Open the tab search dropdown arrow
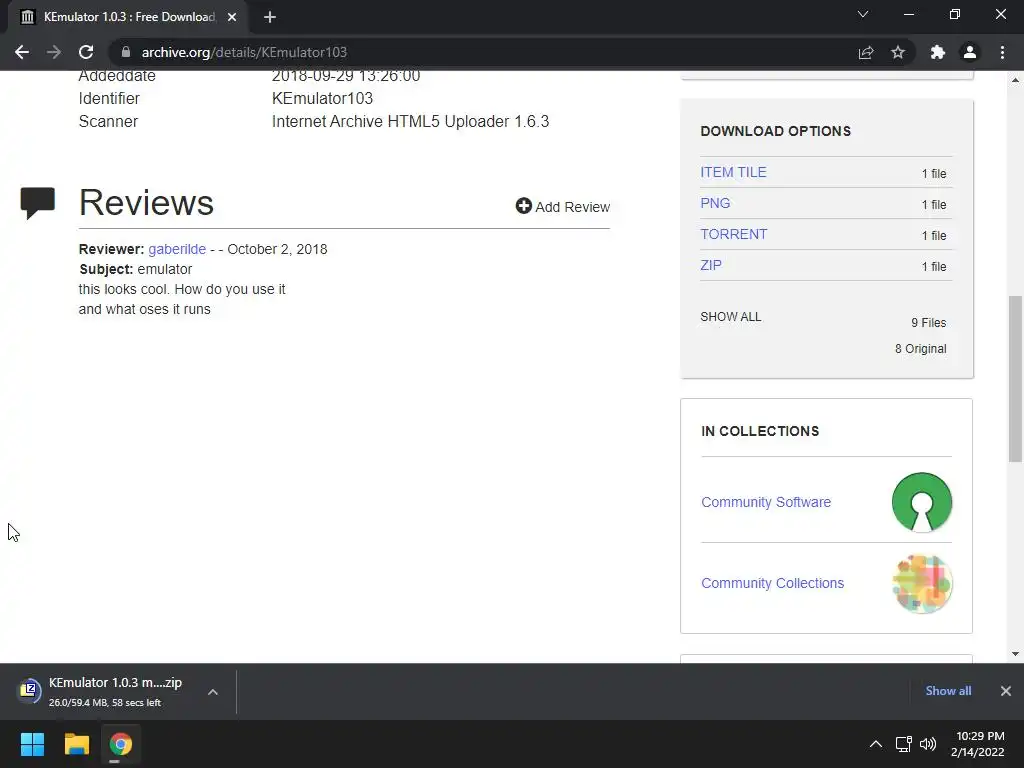The width and height of the screenshot is (1024, 768). pos(863,14)
